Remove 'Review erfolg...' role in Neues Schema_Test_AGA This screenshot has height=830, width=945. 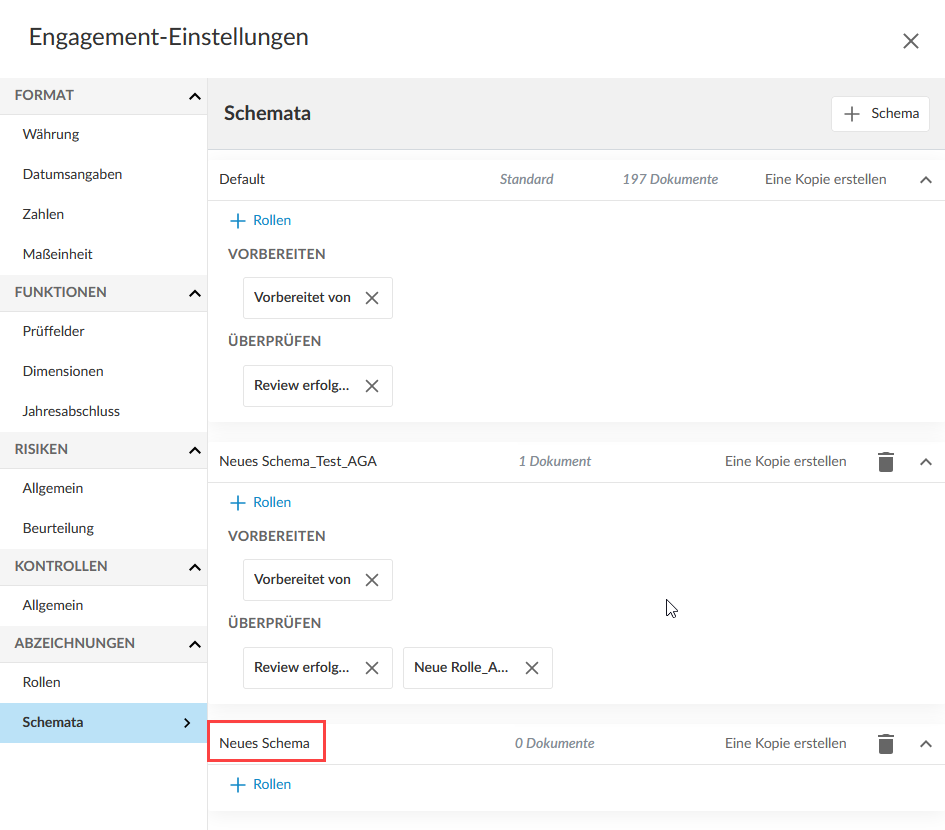[372, 668]
